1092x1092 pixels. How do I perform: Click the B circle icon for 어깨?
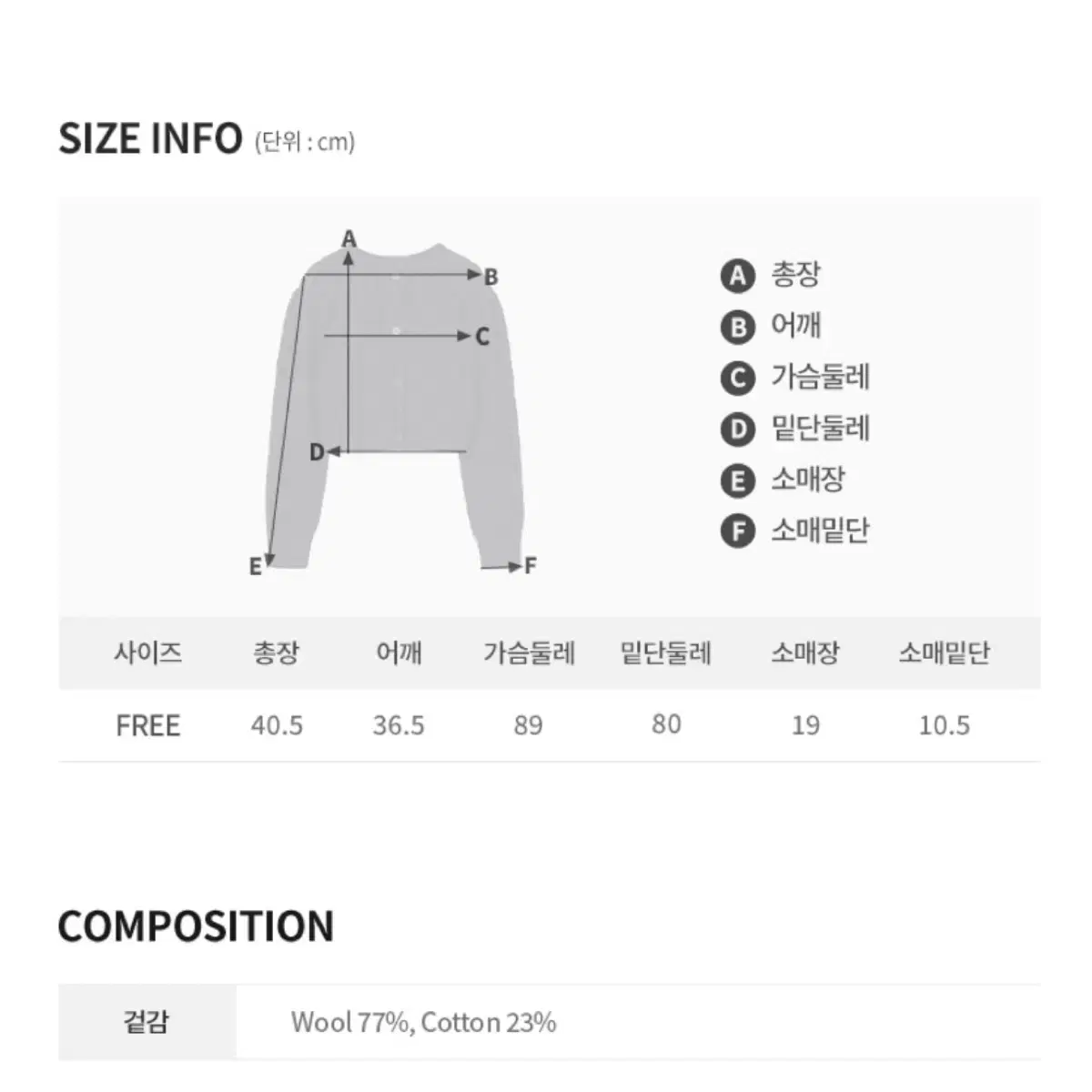tap(738, 327)
